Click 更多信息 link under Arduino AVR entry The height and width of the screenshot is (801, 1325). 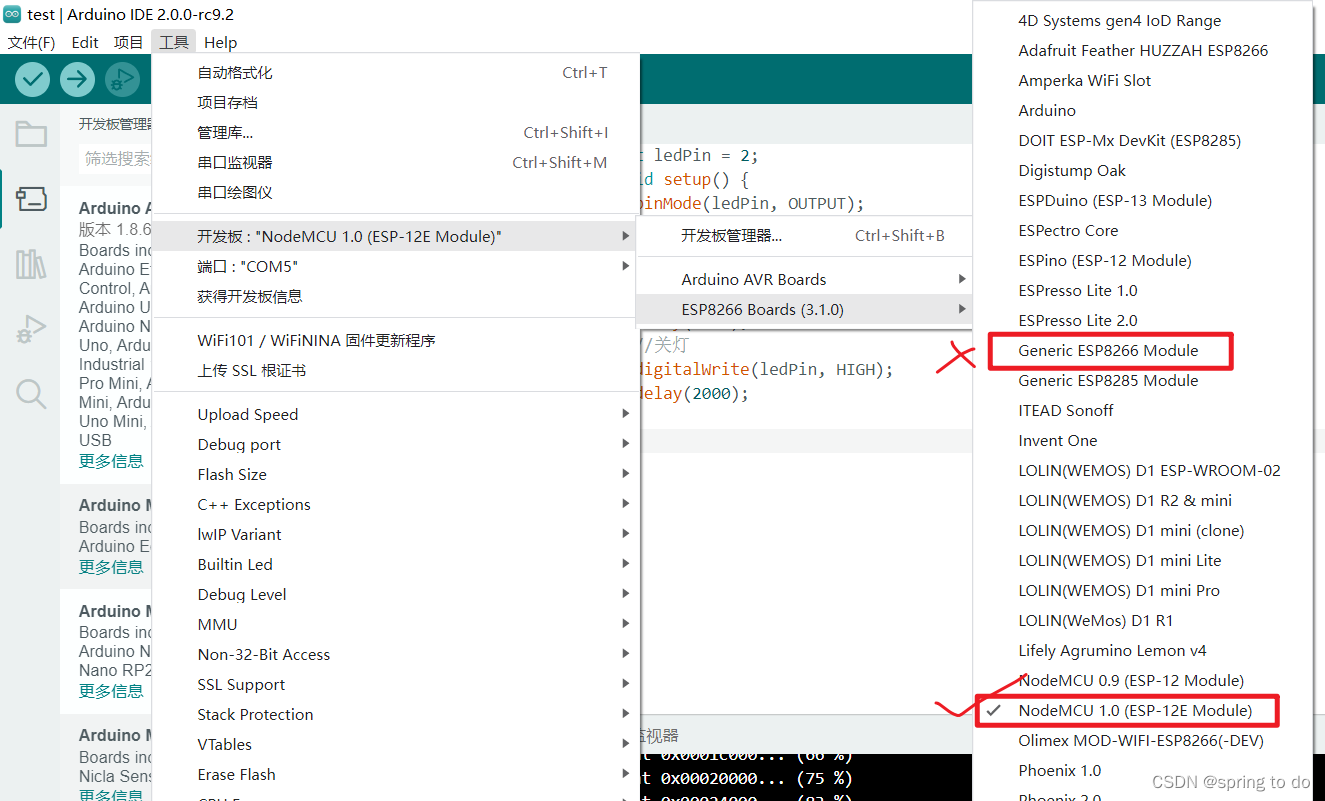[x=111, y=461]
